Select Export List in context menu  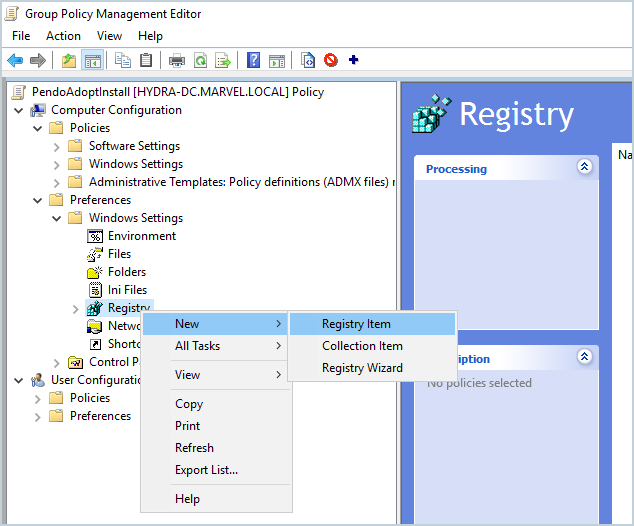click(x=216, y=470)
